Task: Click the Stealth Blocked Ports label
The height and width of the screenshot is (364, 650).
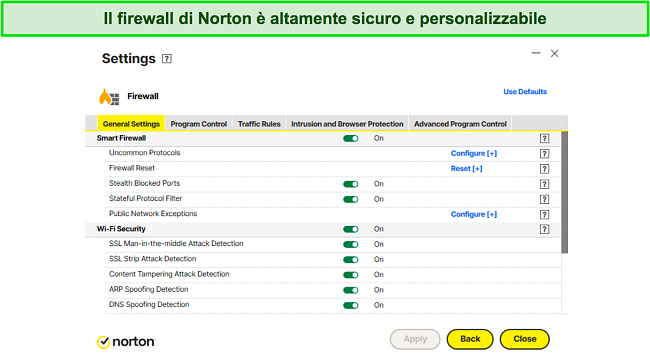Action: point(144,183)
